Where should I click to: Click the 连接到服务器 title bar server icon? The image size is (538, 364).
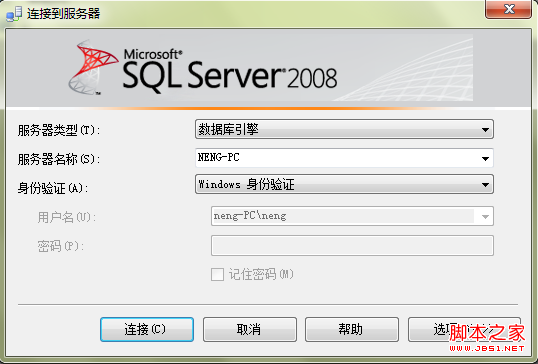[x=14, y=14]
